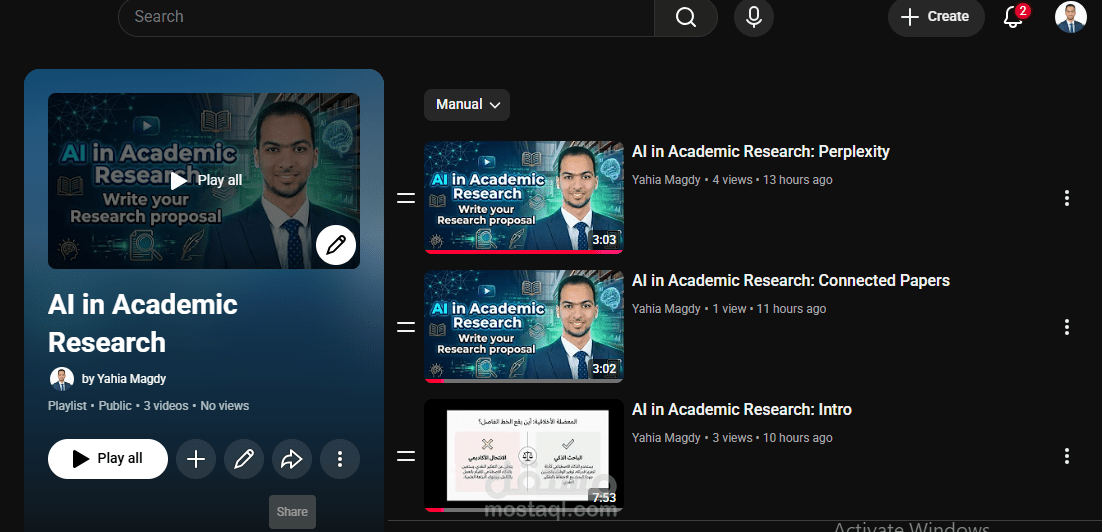This screenshot has width=1102, height=532.
Task: Click the playlist title 'AI in Academic Research'
Action: 143,323
